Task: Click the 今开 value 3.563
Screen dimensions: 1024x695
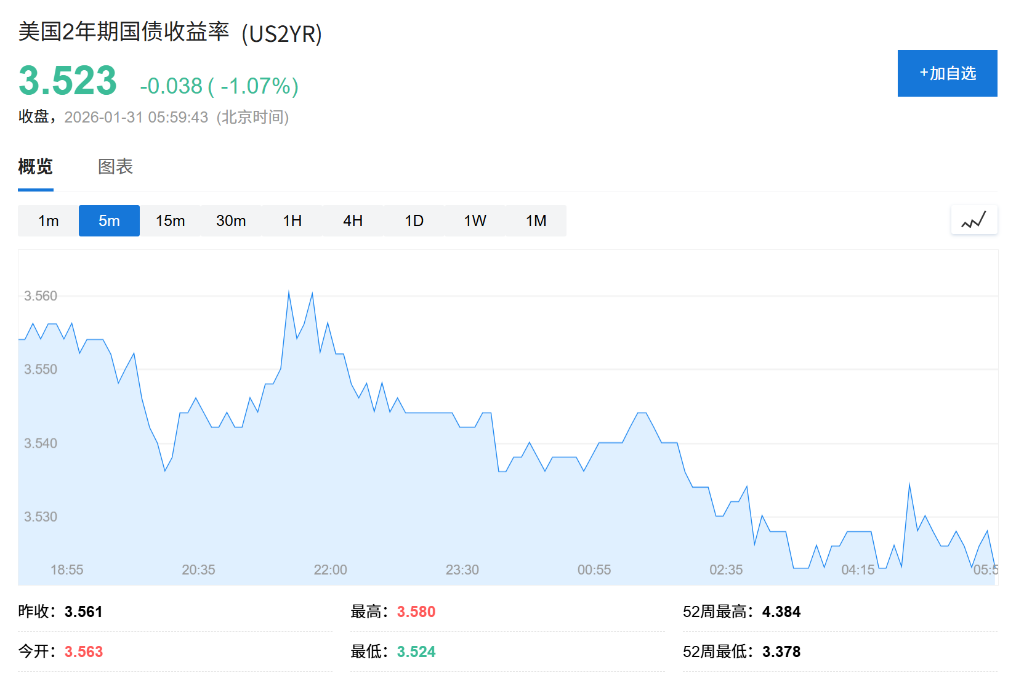Action: coord(84,651)
